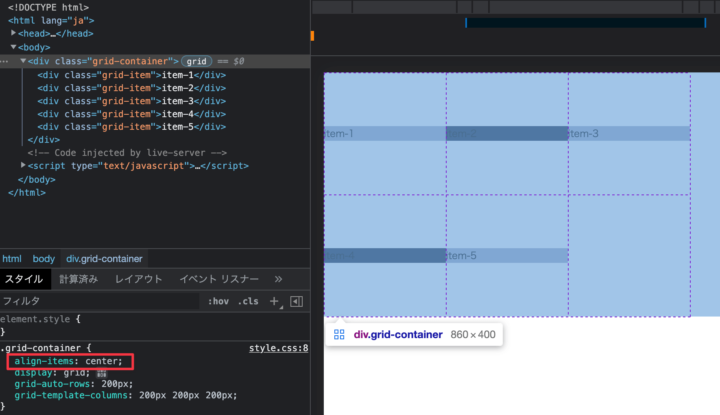Toggle the computed styles sidebar icon
This screenshot has width=720, height=415.
(x=297, y=302)
